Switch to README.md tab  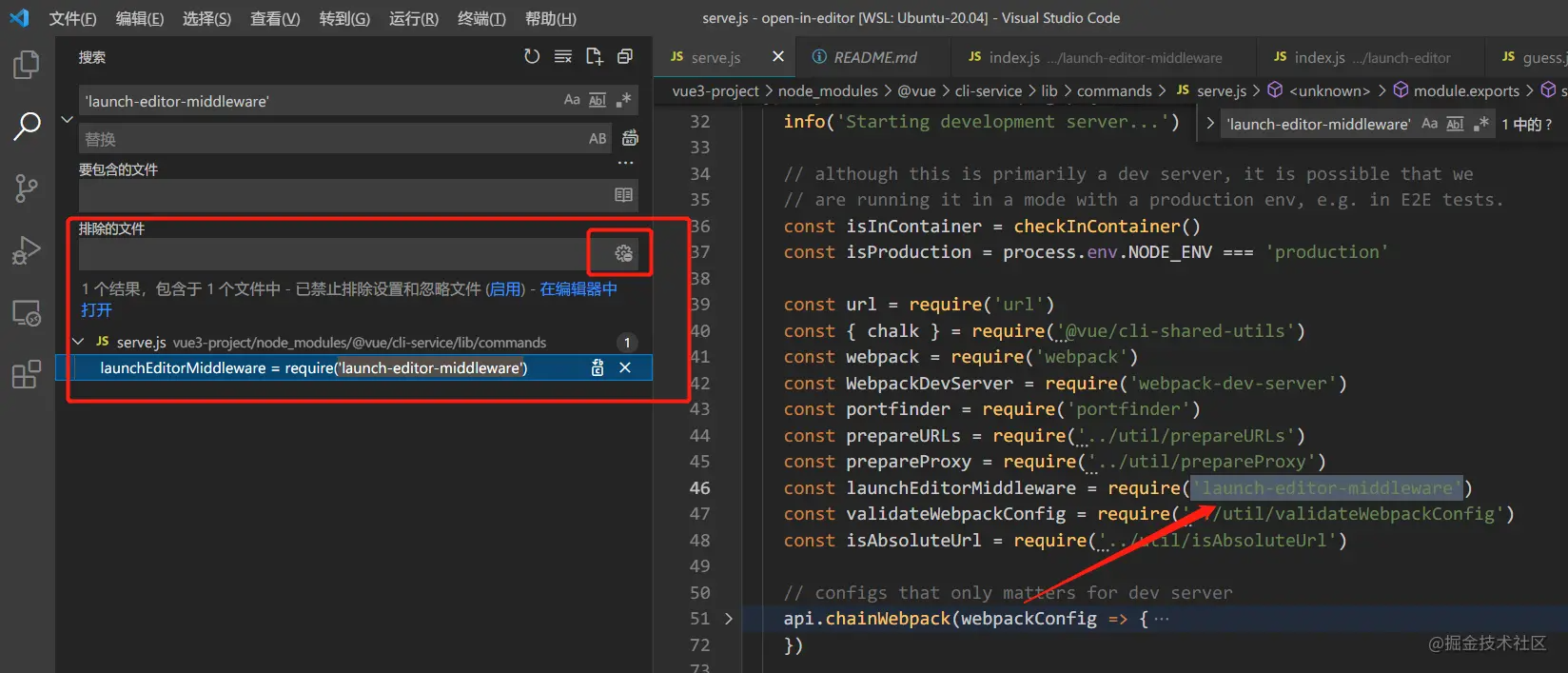[x=874, y=57]
